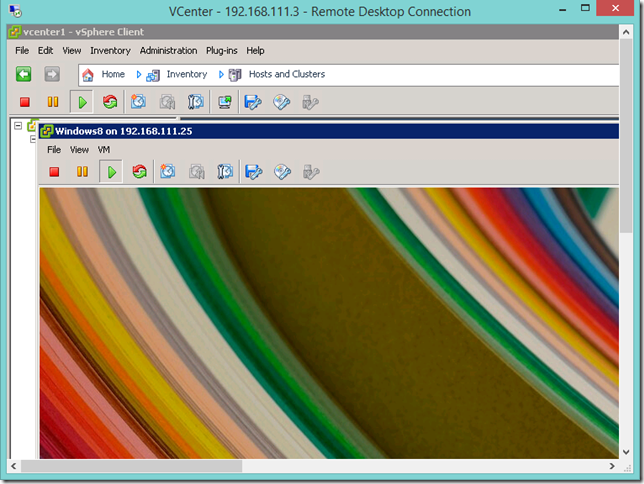The image size is (644, 484).
Task: Expand arrow after Inventory breadcrumb
Action: (x=221, y=75)
